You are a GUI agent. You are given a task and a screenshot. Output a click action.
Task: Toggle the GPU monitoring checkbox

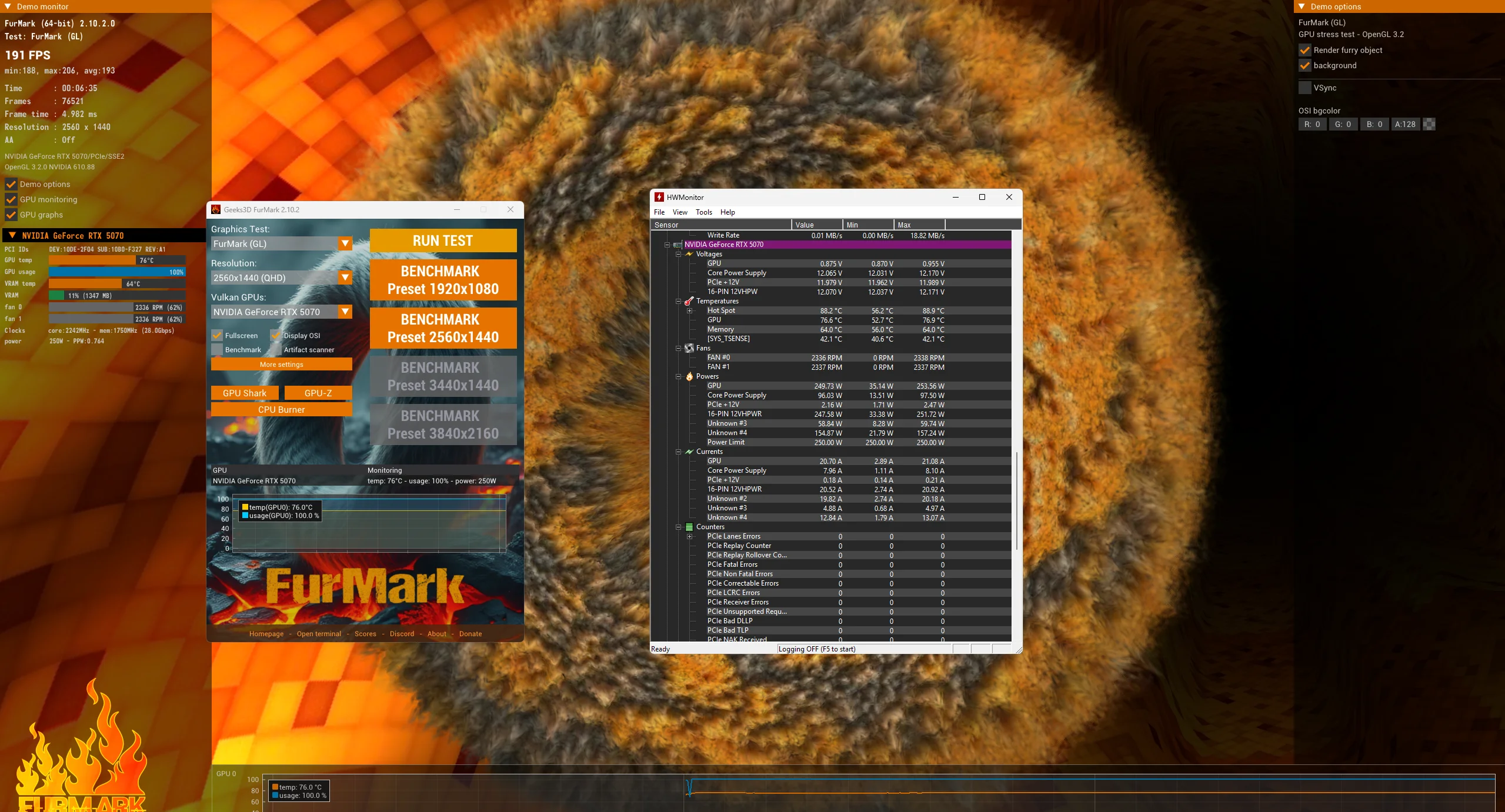11,199
